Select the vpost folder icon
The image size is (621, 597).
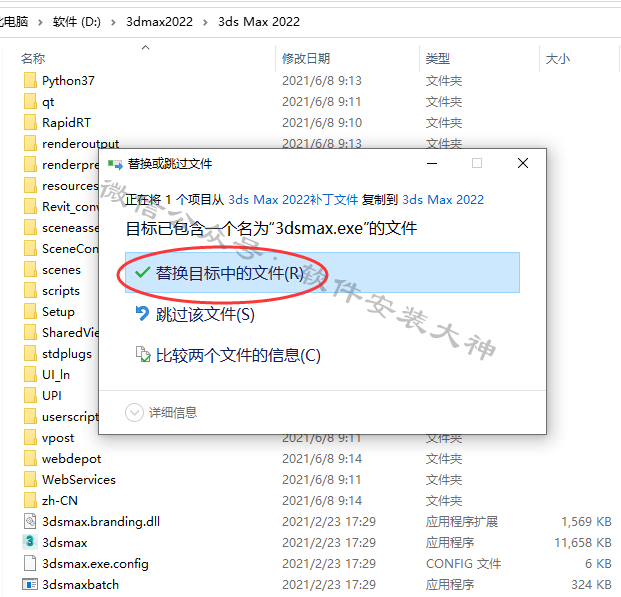coord(30,437)
